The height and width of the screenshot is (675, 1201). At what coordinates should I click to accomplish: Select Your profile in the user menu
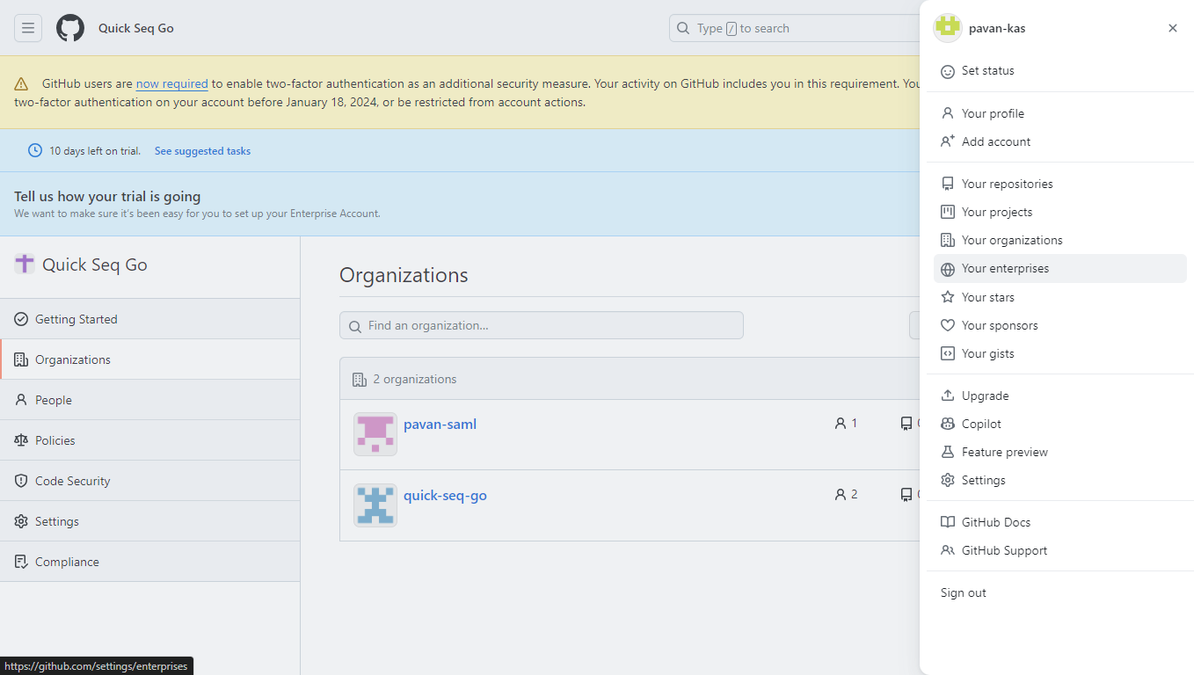[x=1060, y=114]
